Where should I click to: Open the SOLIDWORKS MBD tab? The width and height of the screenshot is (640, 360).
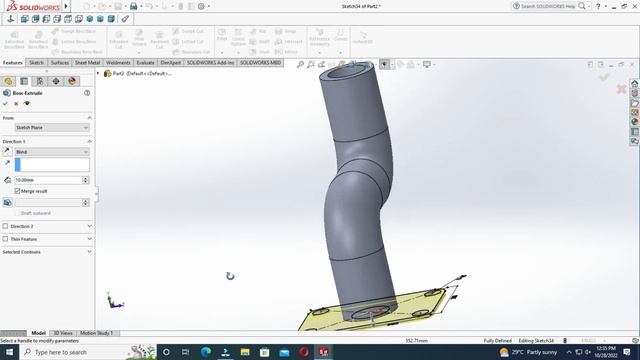coord(260,63)
